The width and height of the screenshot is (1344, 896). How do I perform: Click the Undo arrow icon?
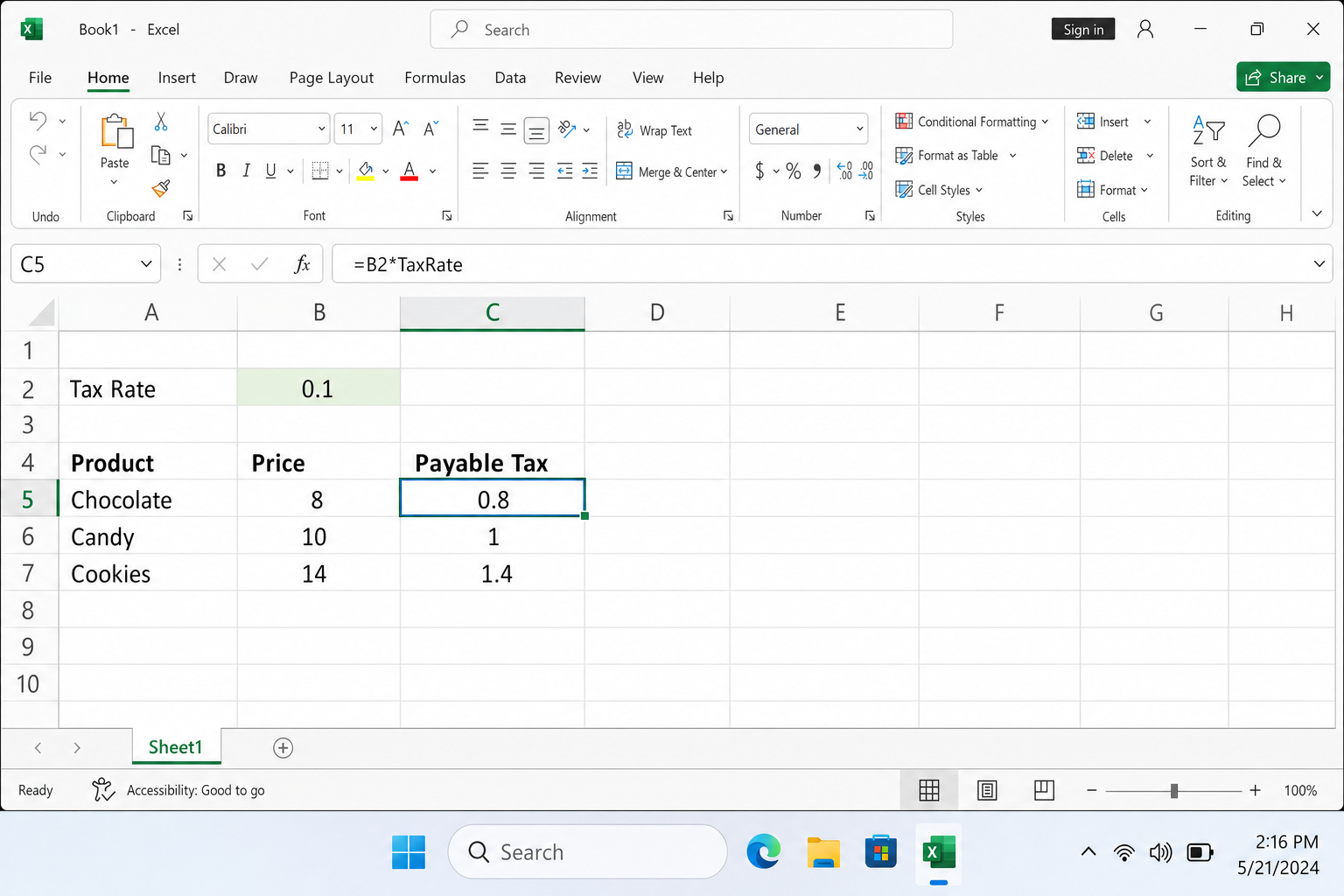38,120
